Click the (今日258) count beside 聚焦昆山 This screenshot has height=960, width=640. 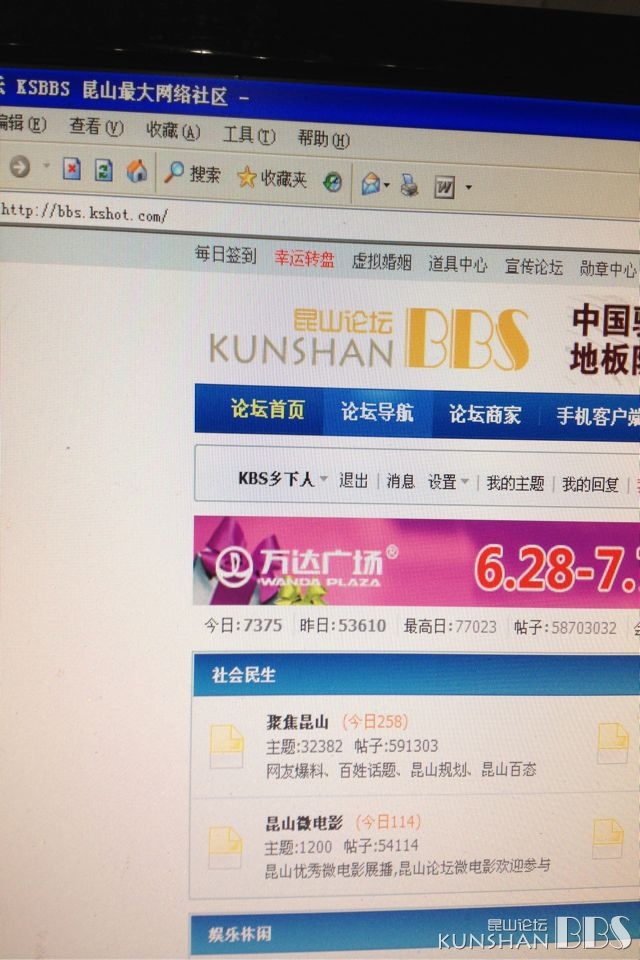tap(375, 721)
